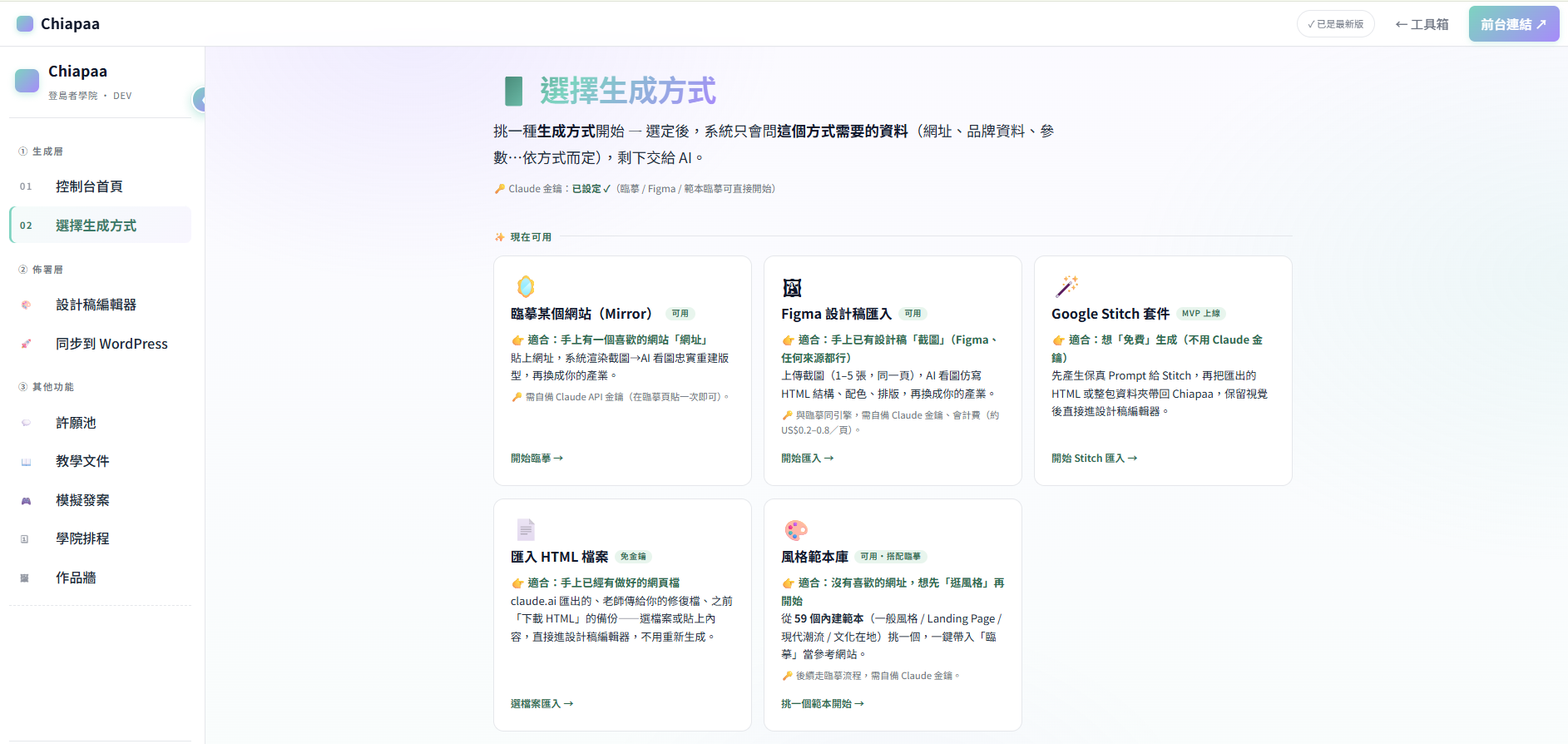Click the 作品牆 sidebar icon

click(x=25, y=578)
